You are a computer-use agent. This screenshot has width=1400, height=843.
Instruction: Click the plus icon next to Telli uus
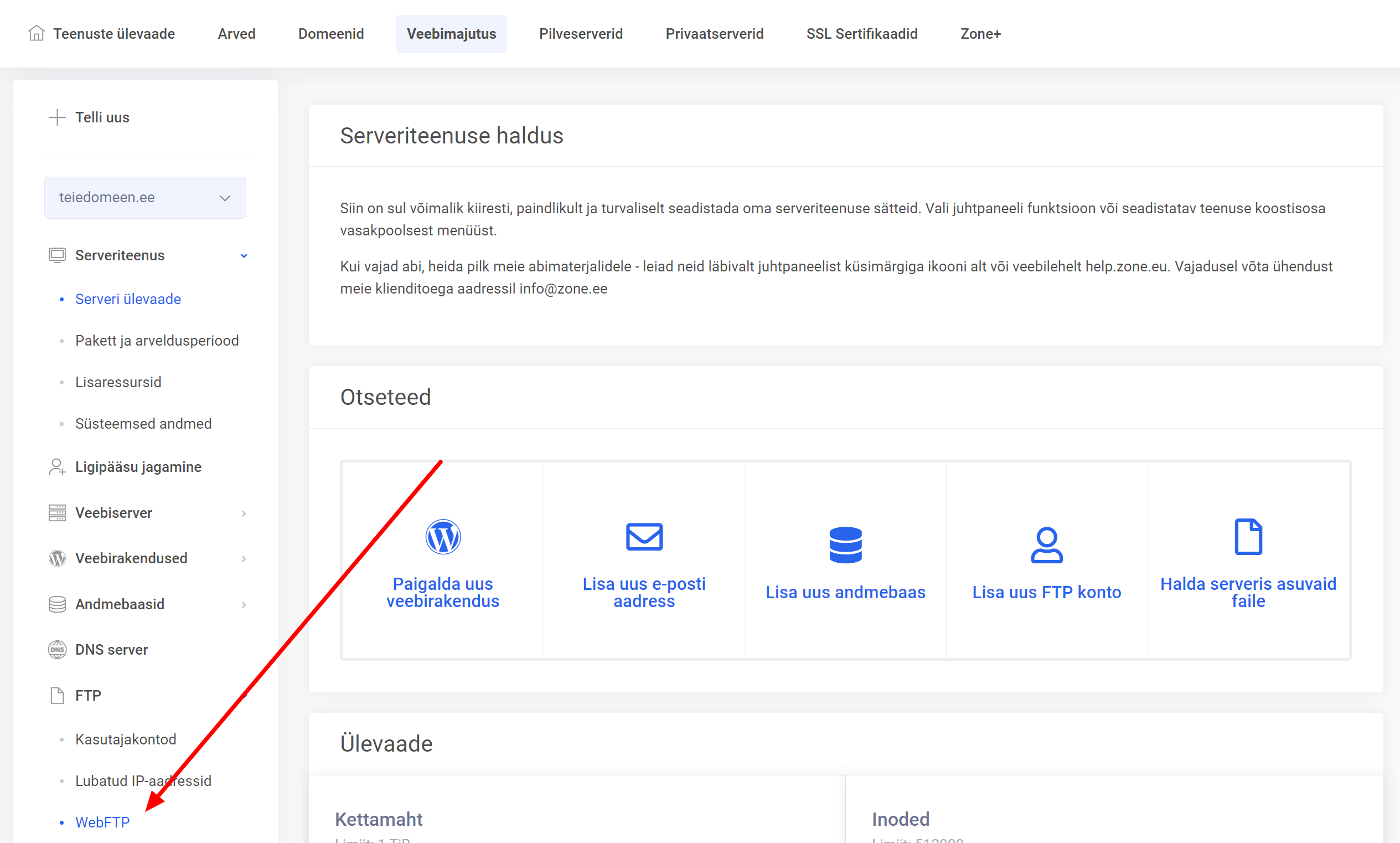click(56, 117)
